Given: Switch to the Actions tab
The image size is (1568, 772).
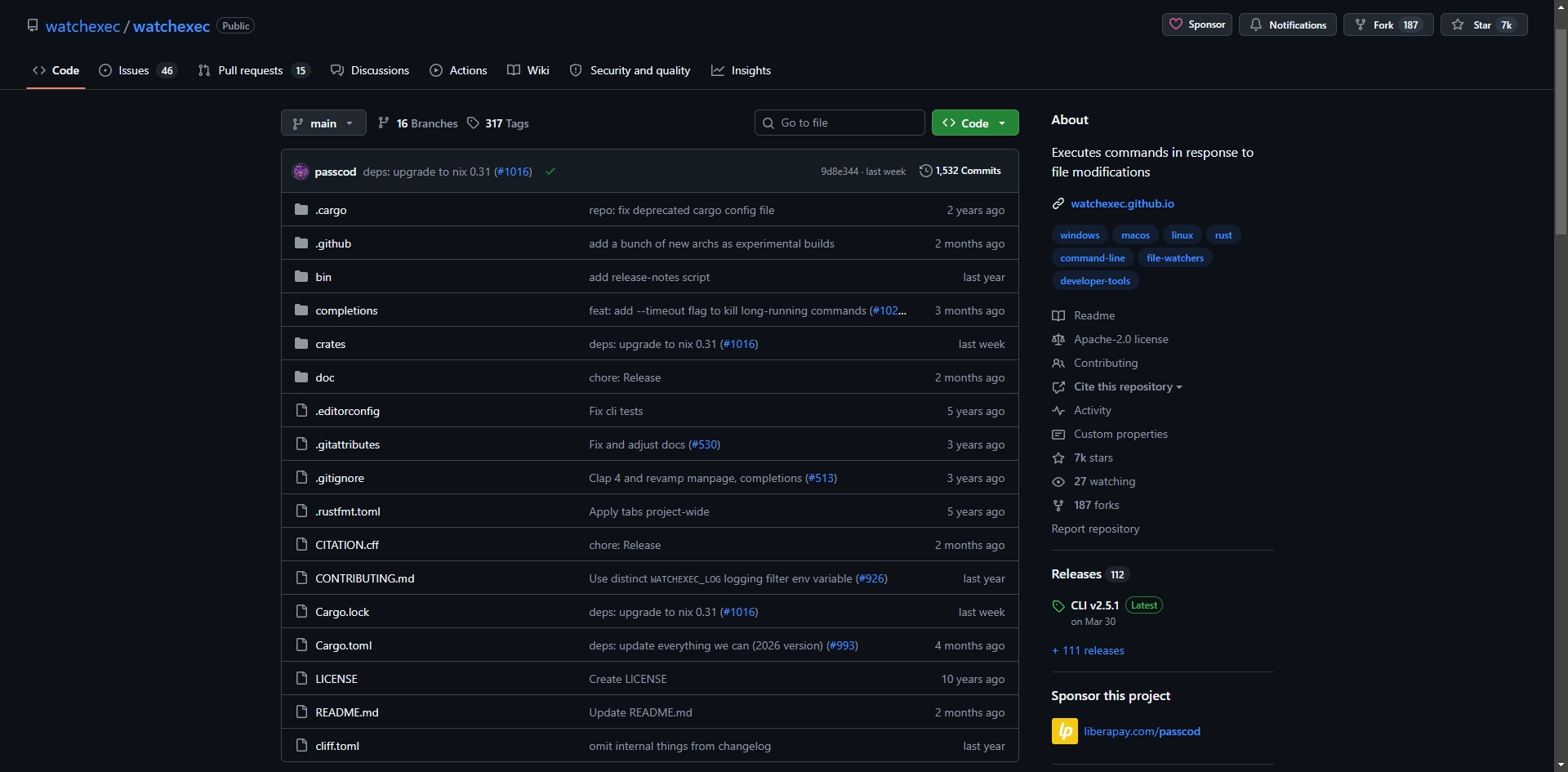Looking at the screenshot, I should click(x=458, y=70).
